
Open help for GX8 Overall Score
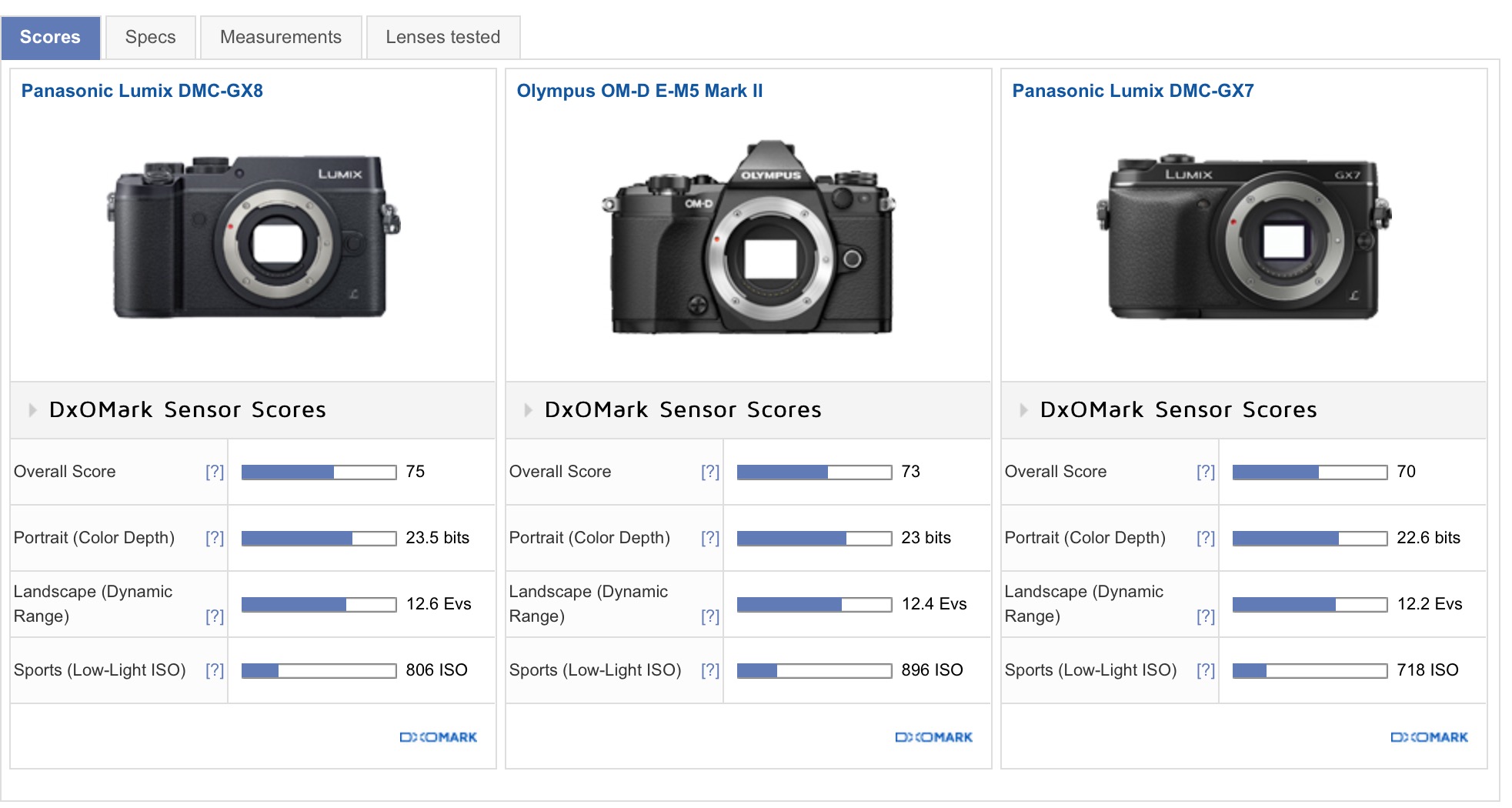pyautogui.click(x=214, y=472)
